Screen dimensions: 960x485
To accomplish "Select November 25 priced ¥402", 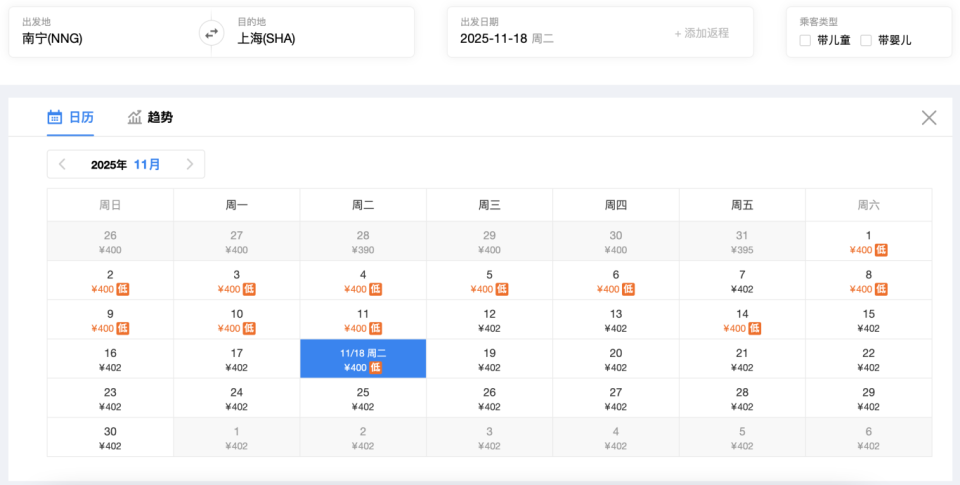I will coord(363,398).
